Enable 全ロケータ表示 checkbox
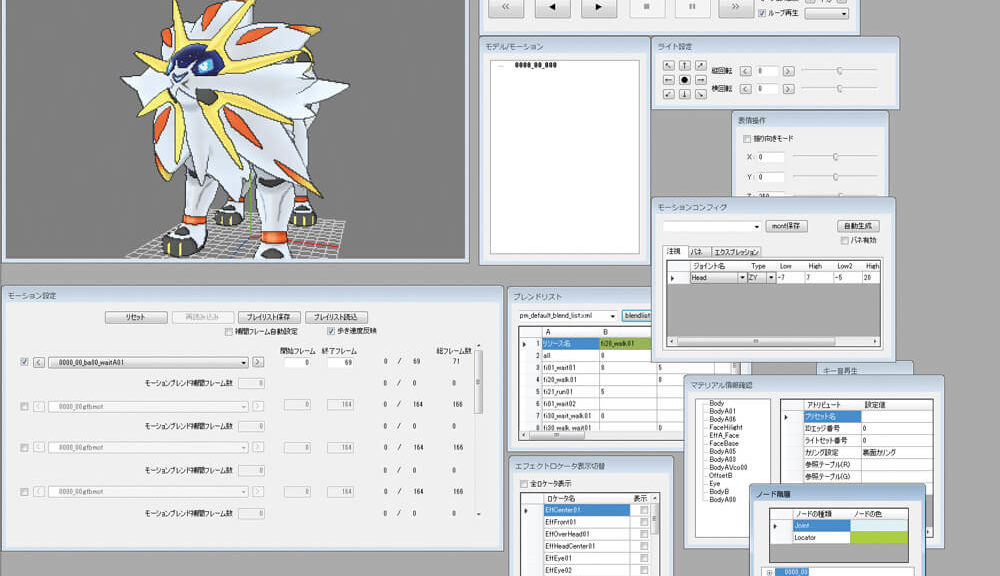 click(x=524, y=484)
